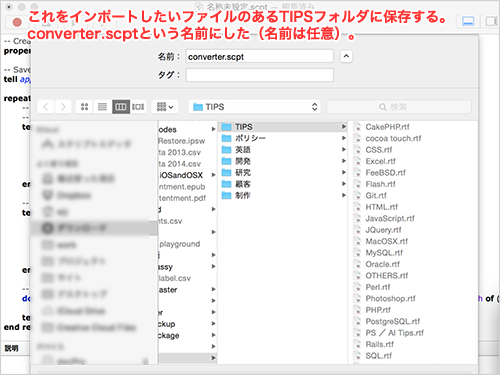Expand the 英語 folder arrow
The image size is (500, 375).
coord(343,150)
